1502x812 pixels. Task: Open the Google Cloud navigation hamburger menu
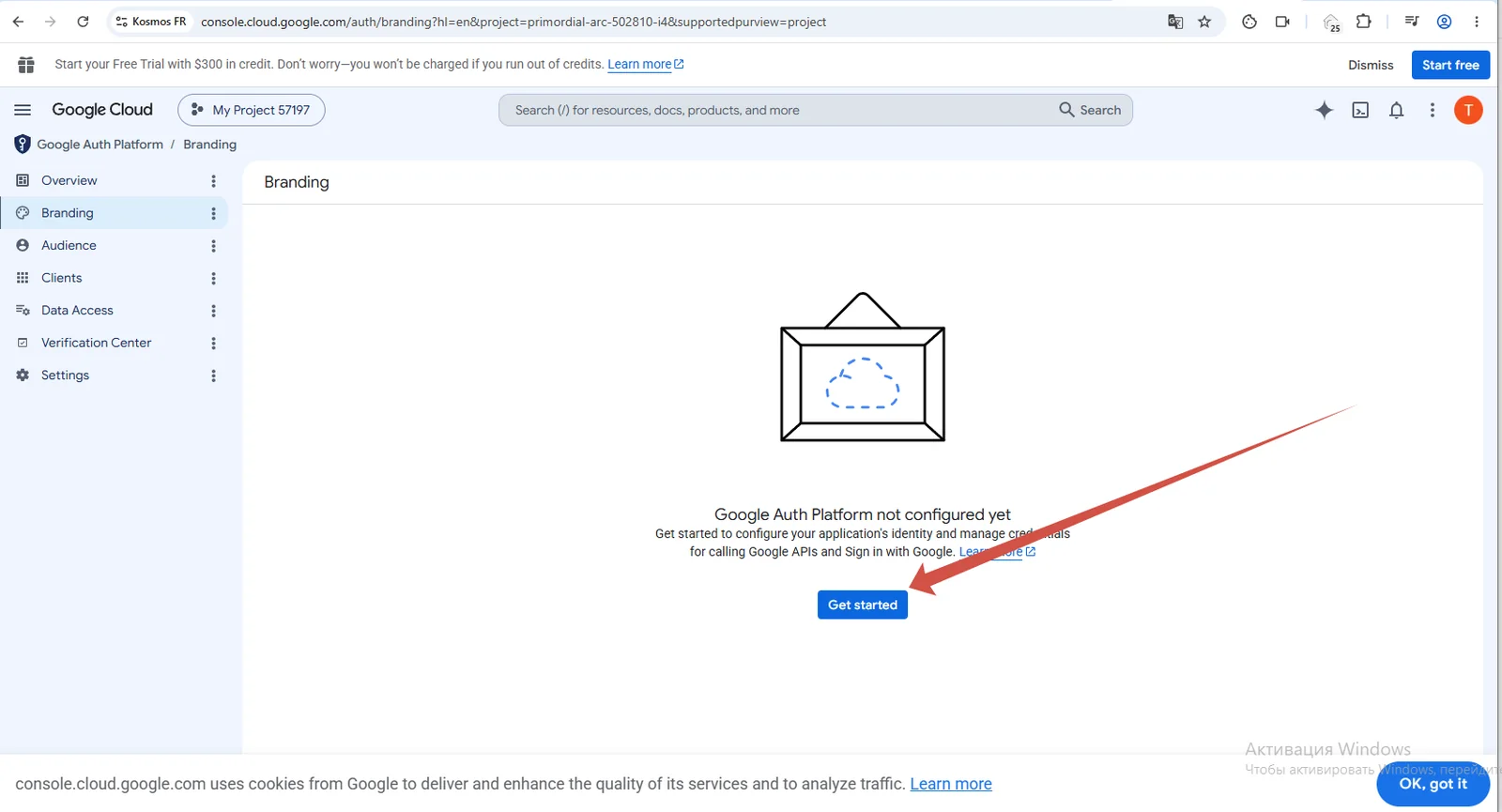click(x=23, y=110)
